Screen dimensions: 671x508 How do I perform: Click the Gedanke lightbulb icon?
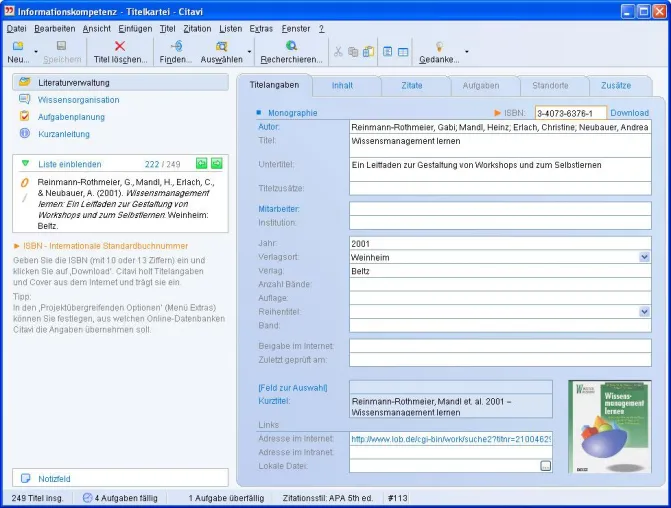439,46
